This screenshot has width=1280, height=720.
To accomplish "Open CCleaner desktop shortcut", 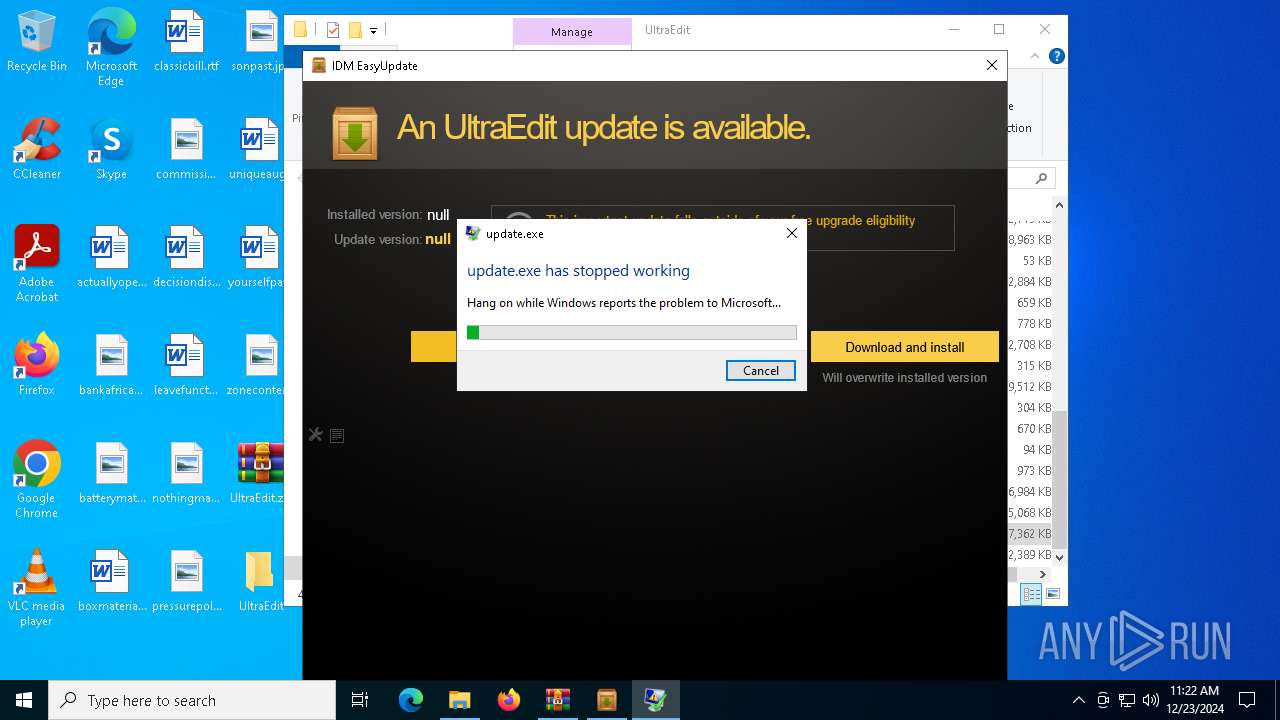I will point(37,150).
